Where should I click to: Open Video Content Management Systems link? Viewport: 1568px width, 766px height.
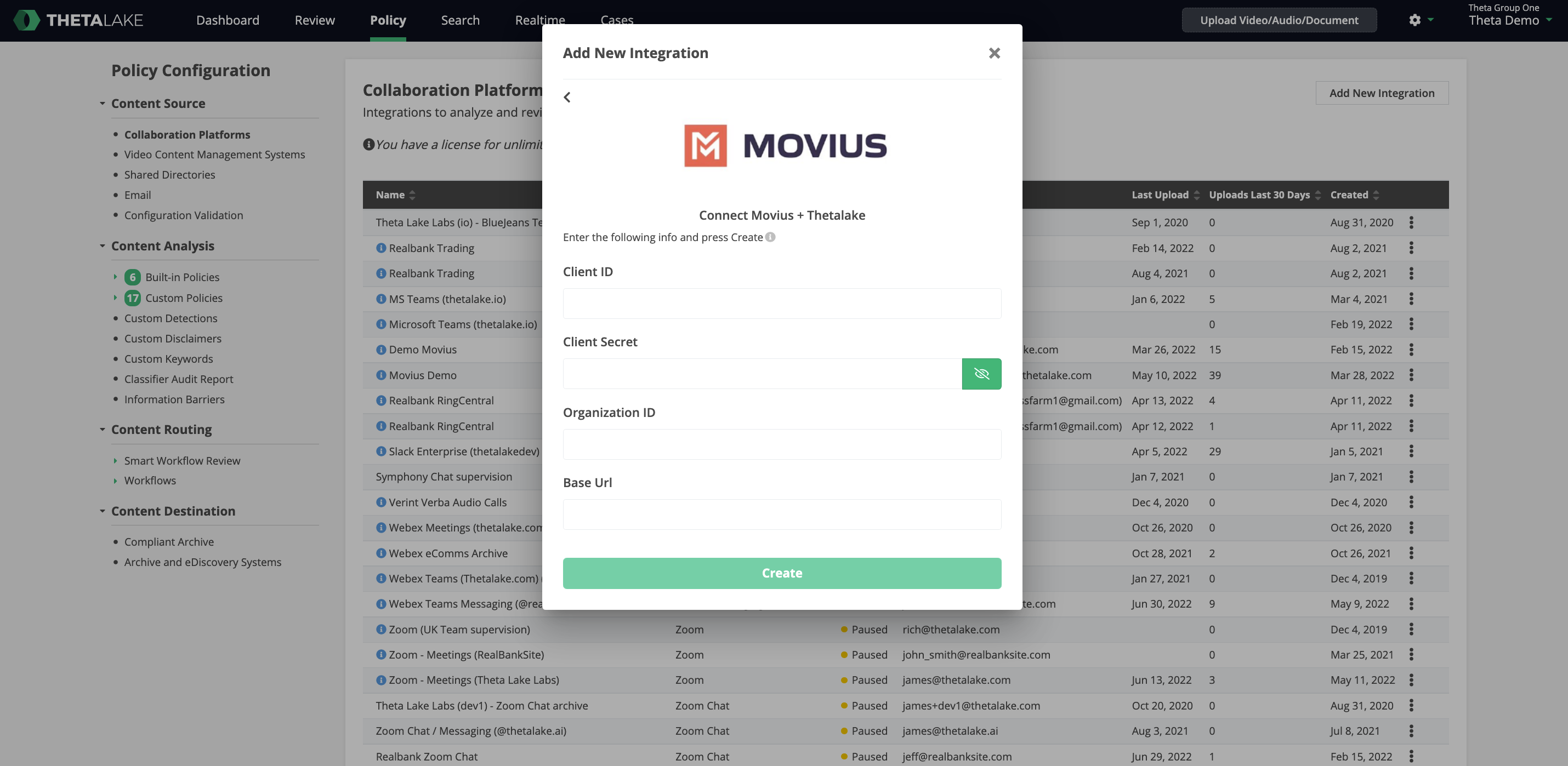pos(214,155)
